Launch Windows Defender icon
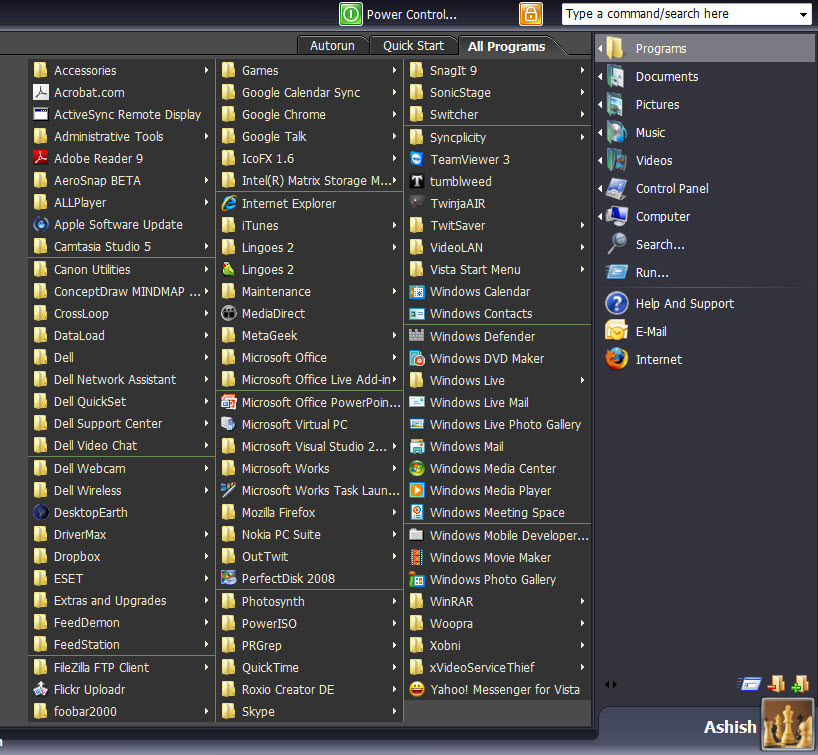 coord(416,335)
